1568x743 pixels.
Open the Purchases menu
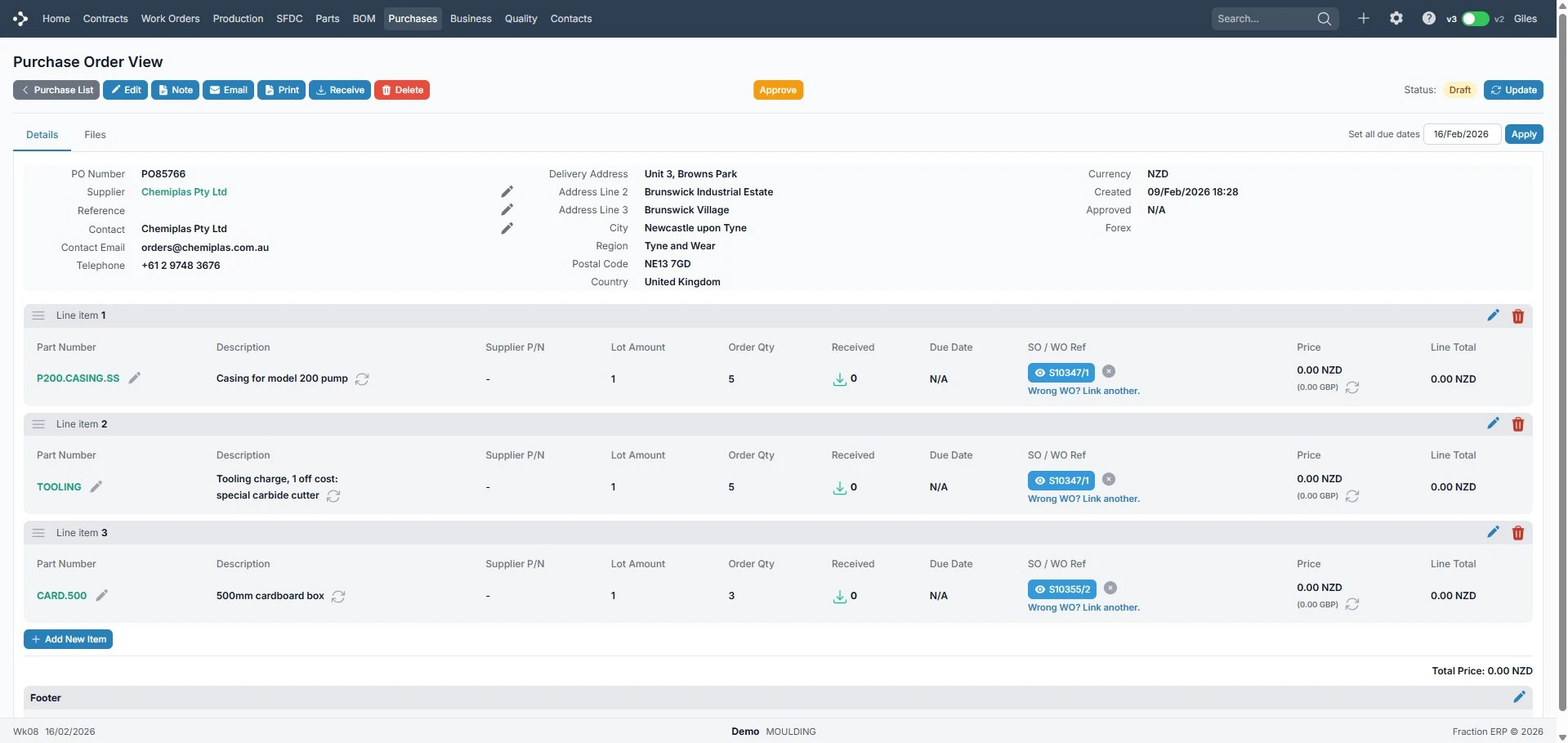[x=413, y=19]
